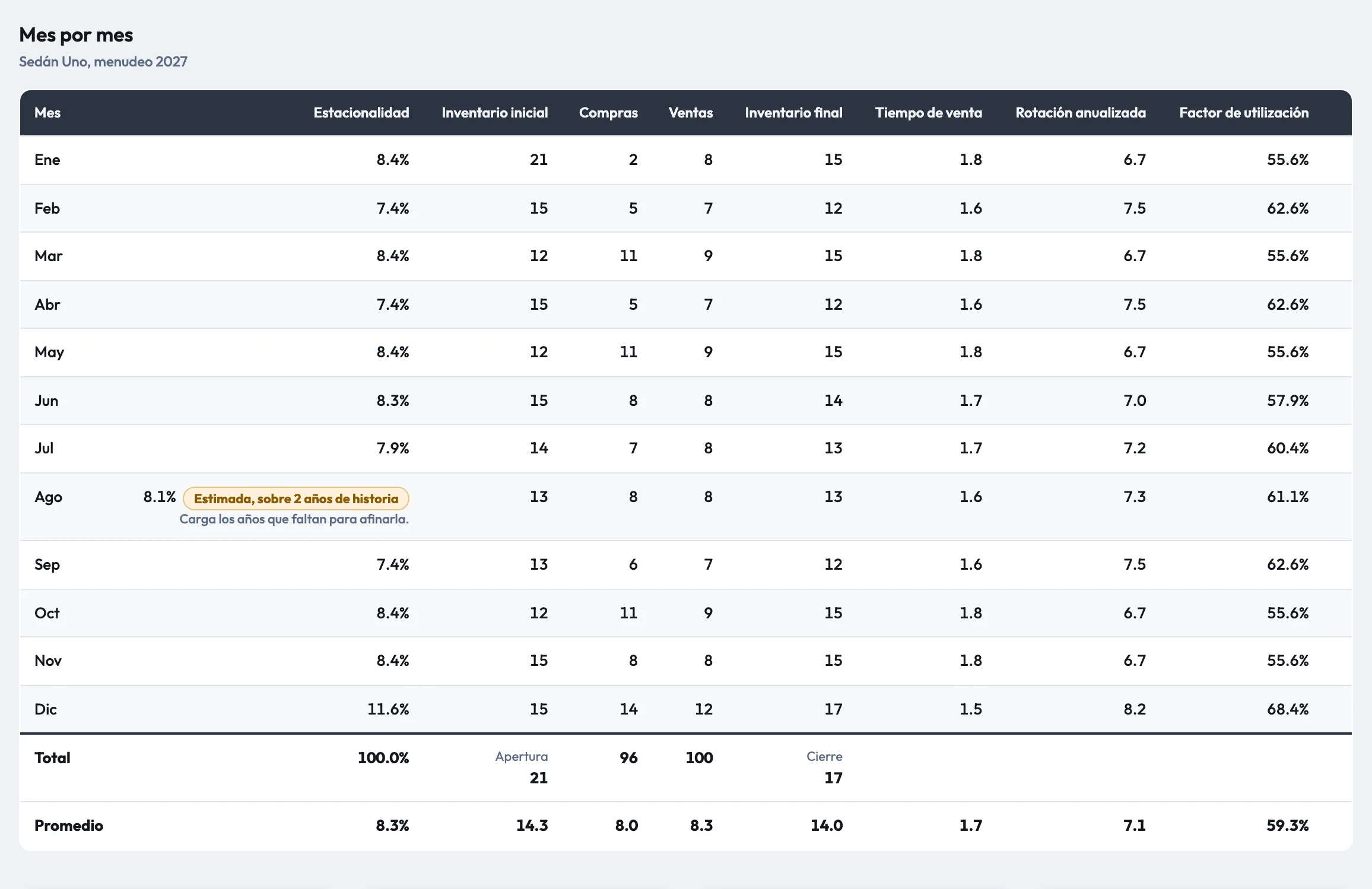Viewport: 1372px width, 889px height.
Task: Select the Dic row label
Action: click(x=46, y=709)
